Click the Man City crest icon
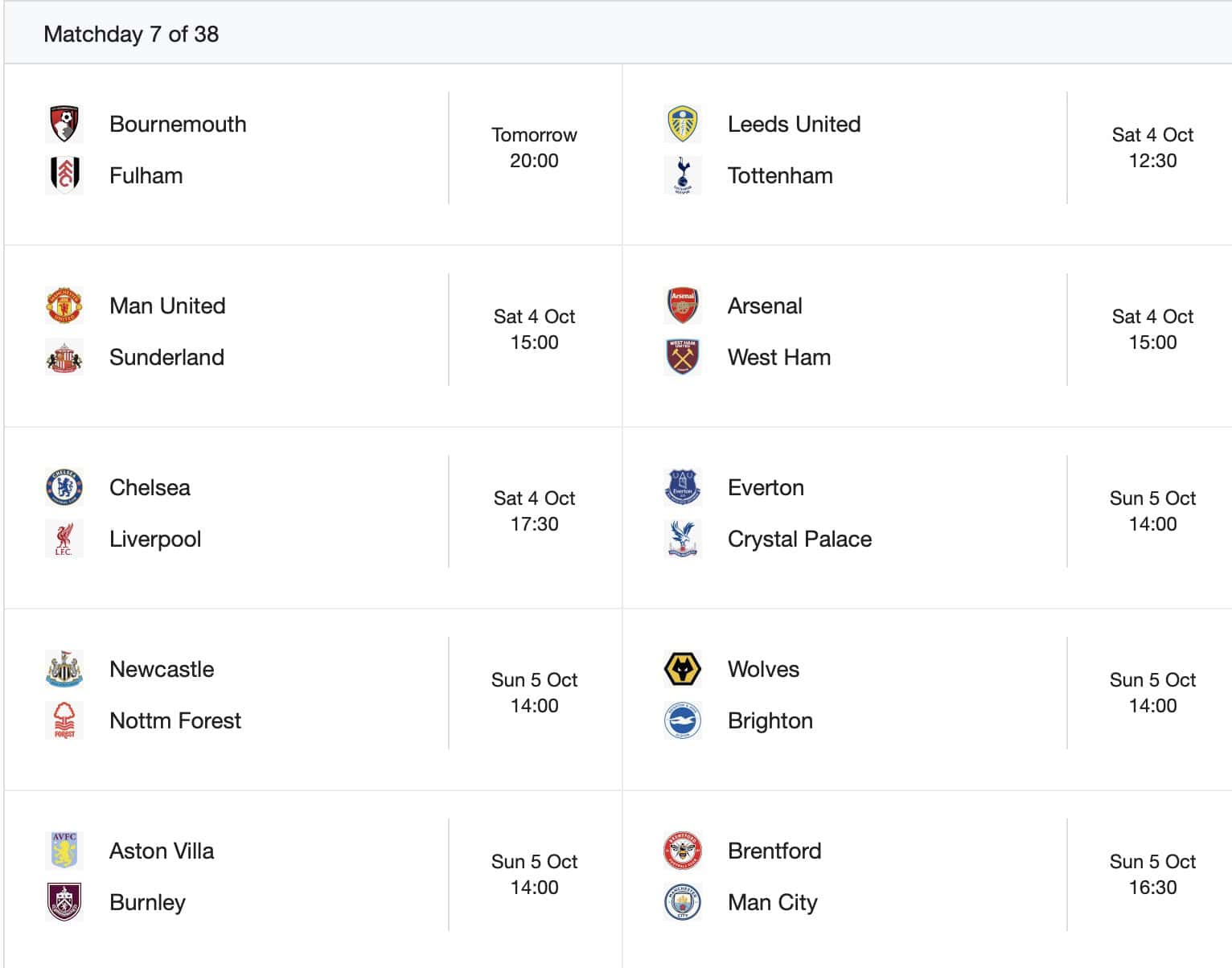 tap(683, 902)
